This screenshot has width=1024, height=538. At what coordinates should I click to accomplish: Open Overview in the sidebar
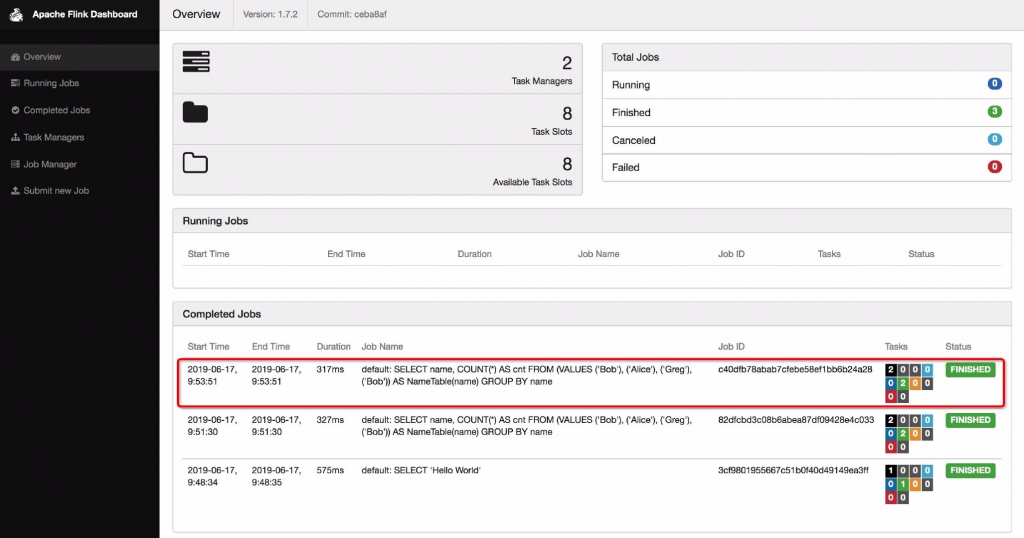(42, 57)
